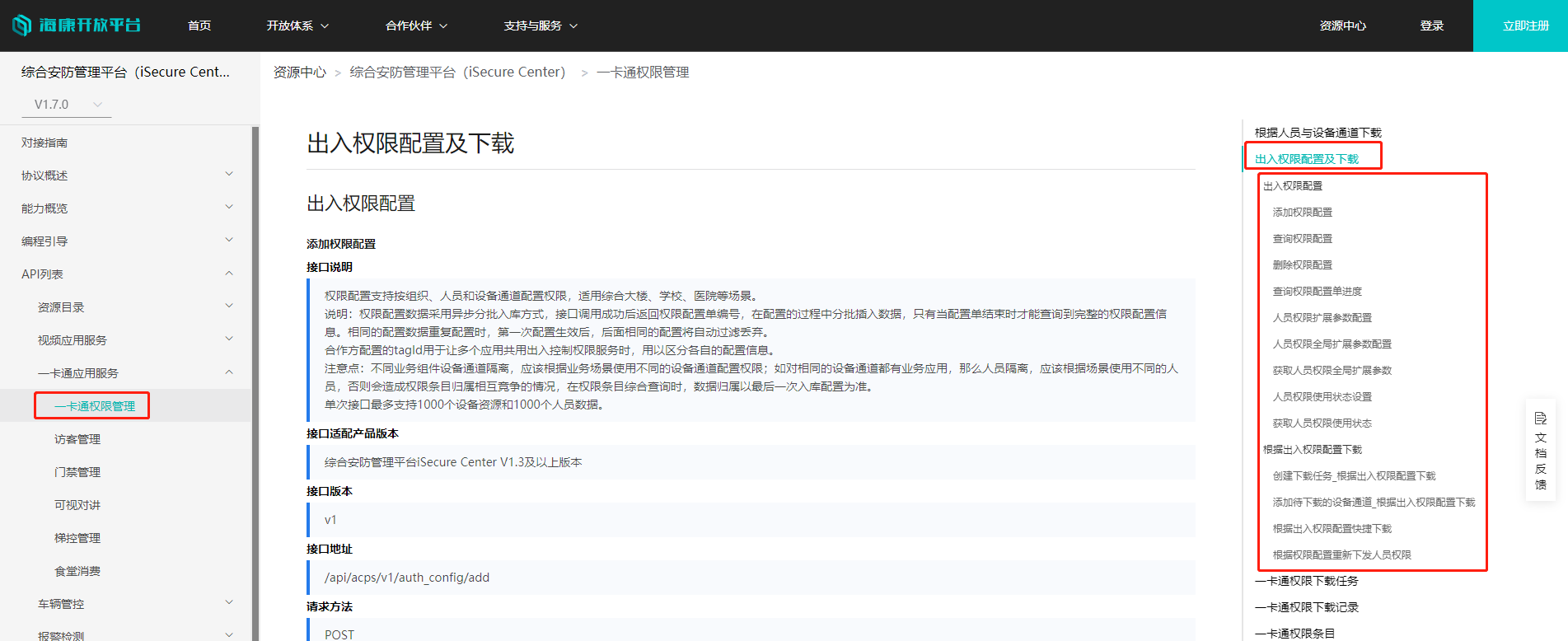Click 一卡通权限管理 breadcrumb
This screenshot has height=641, width=1568.
pyautogui.click(x=643, y=73)
